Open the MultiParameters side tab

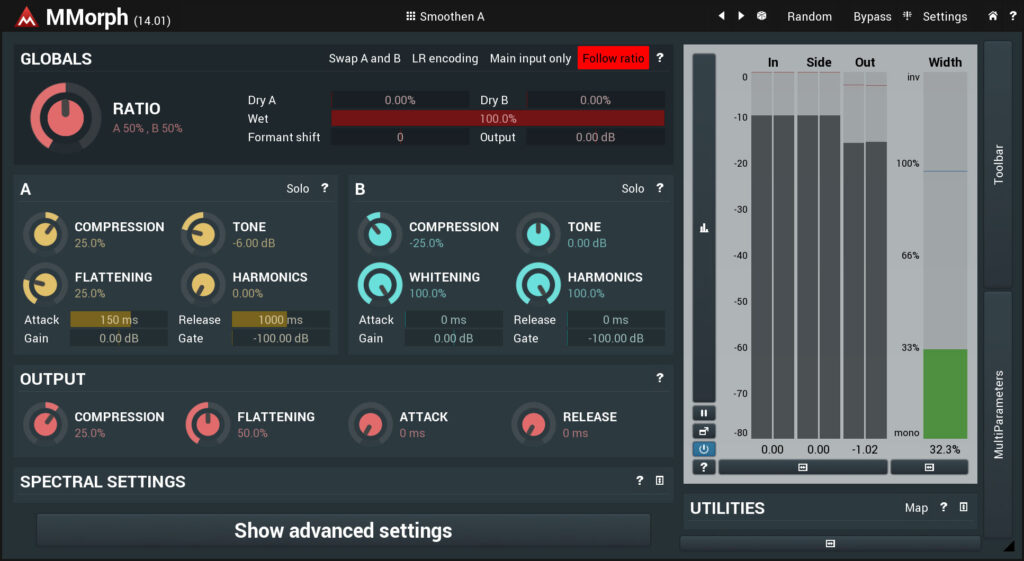pos(998,415)
